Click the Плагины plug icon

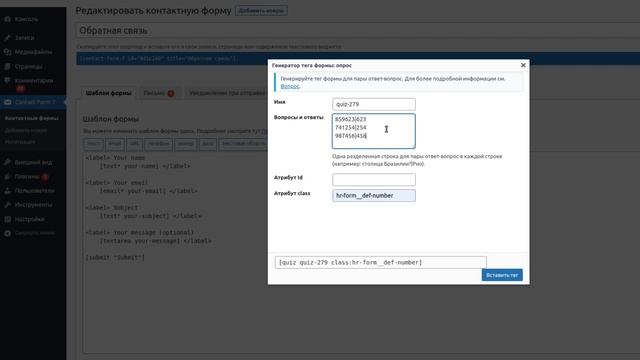7,176
